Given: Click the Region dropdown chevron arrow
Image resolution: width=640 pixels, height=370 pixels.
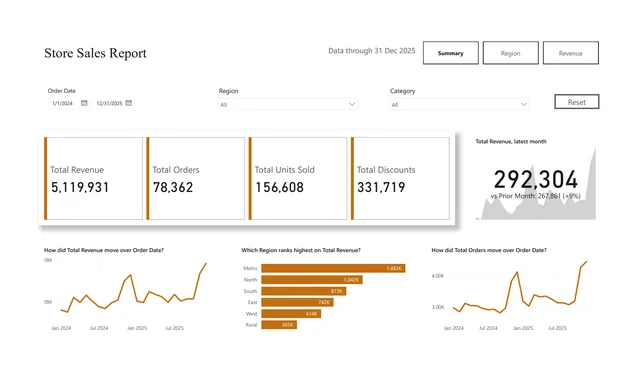Looking at the screenshot, I should [352, 104].
